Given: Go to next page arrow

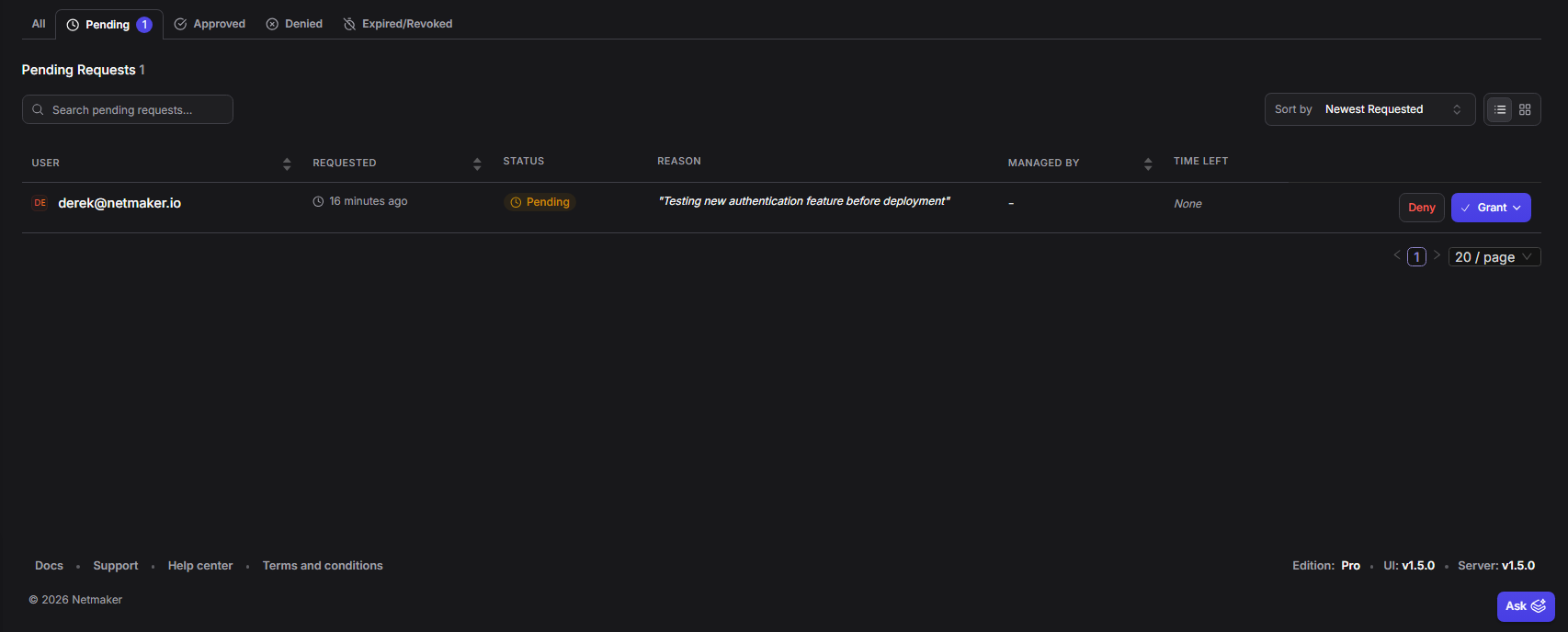Looking at the screenshot, I should pyautogui.click(x=1437, y=255).
